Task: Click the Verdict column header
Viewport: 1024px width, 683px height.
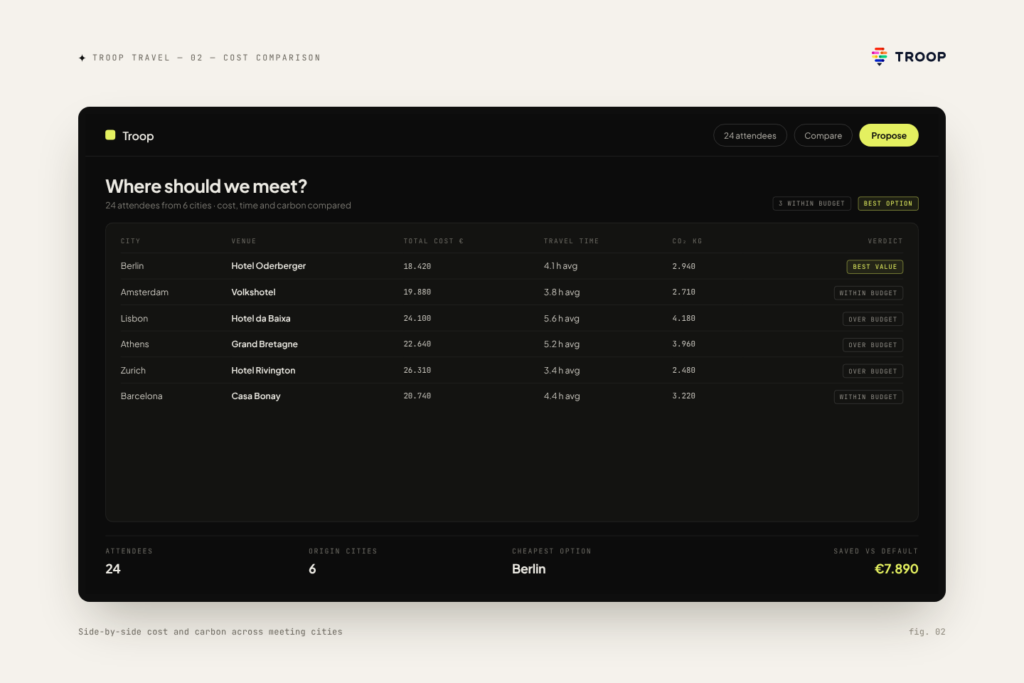Action: 886,241
